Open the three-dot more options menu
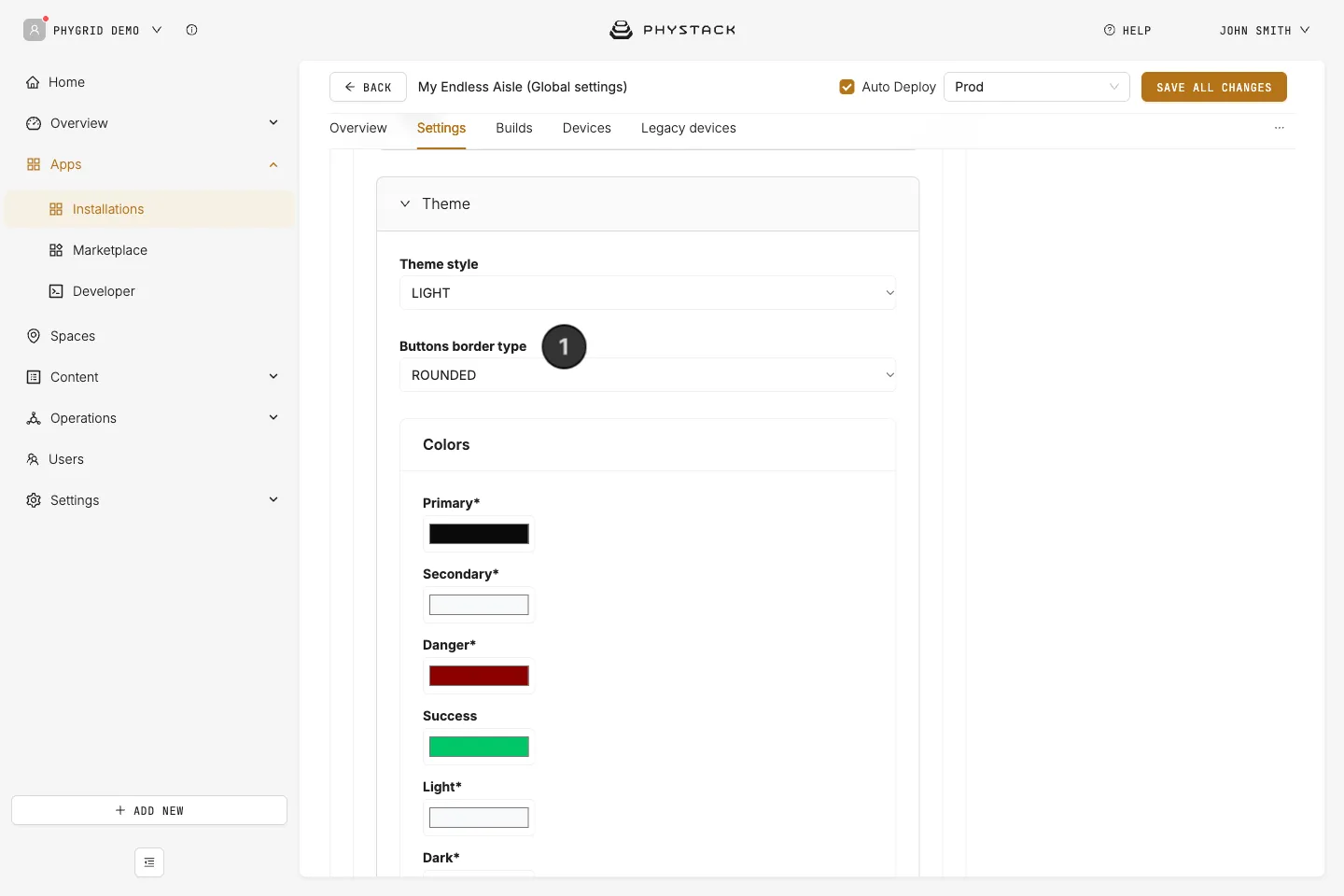Image resolution: width=1344 pixels, height=896 pixels. 1280,128
